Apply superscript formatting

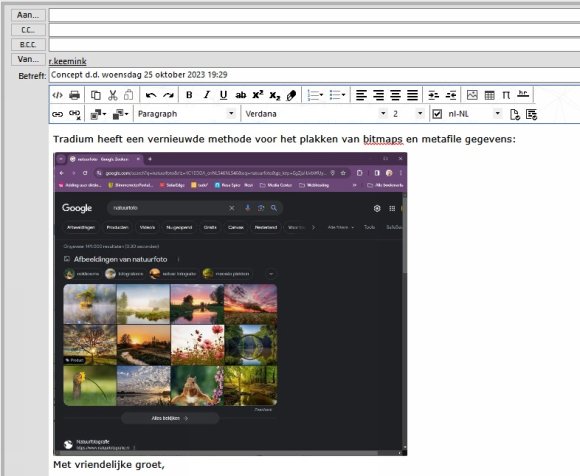tap(257, 95)
